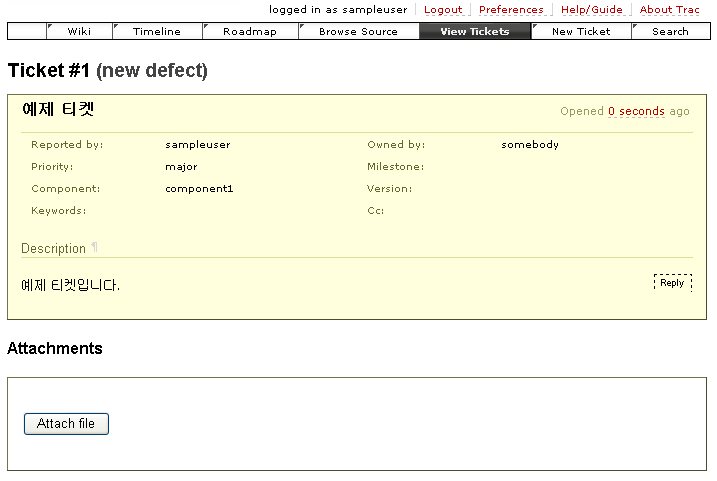Open the Preferences link
717x481 pixels.
point(511,10)
